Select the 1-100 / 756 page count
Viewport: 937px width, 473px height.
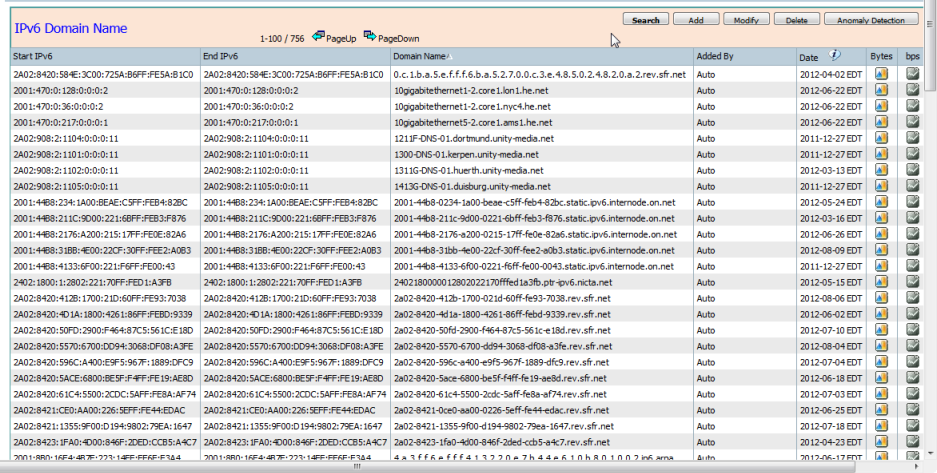tap(282, 39)
